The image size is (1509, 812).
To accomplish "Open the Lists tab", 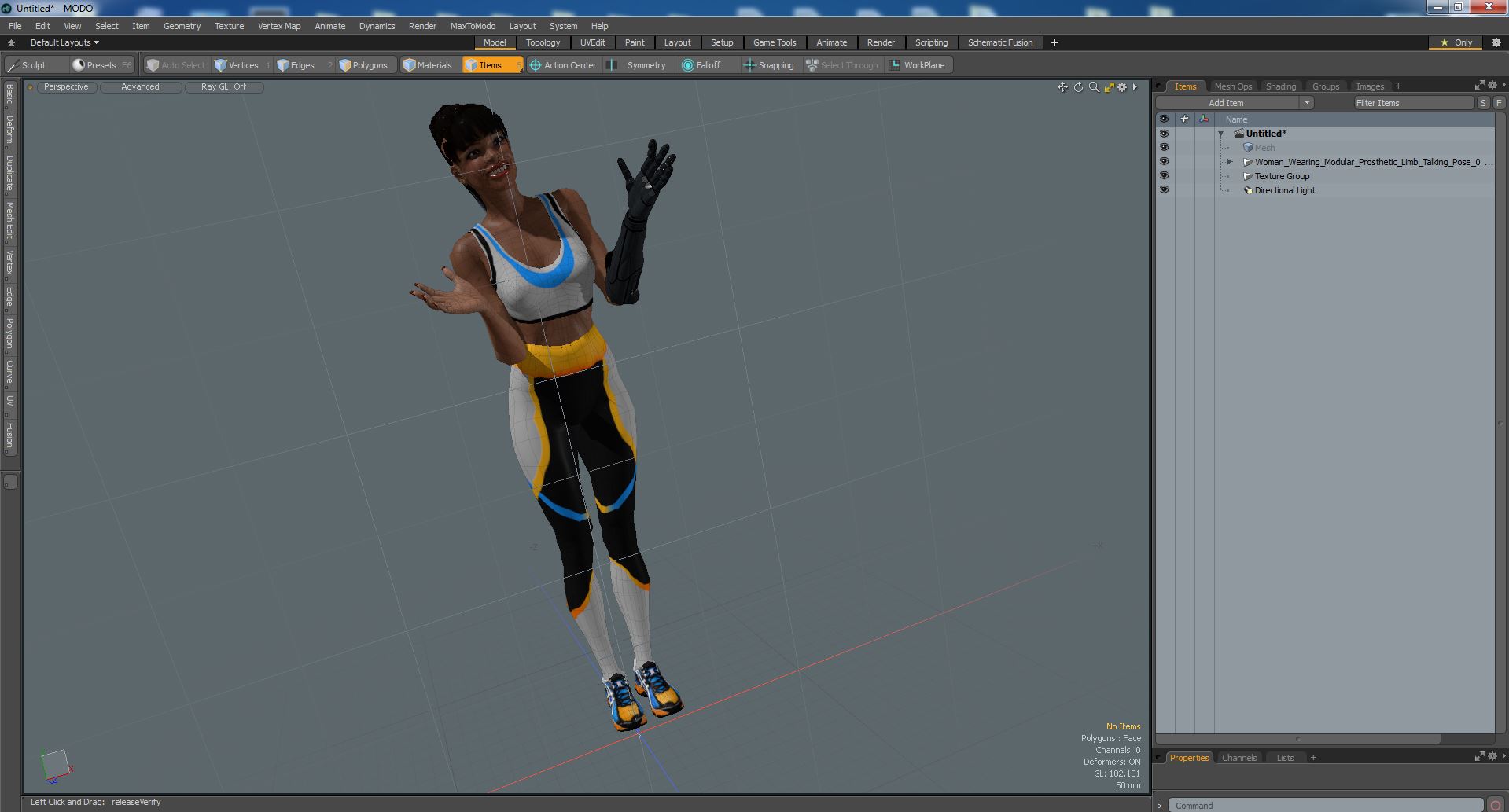I will (1285, 758).
